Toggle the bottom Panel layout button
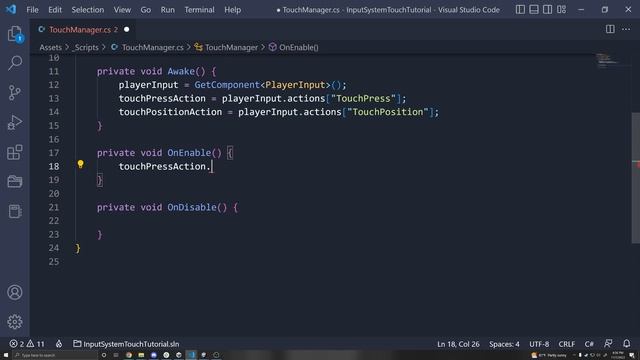The height and width of the screenshot is (360, 640). (x=534, y=9)
